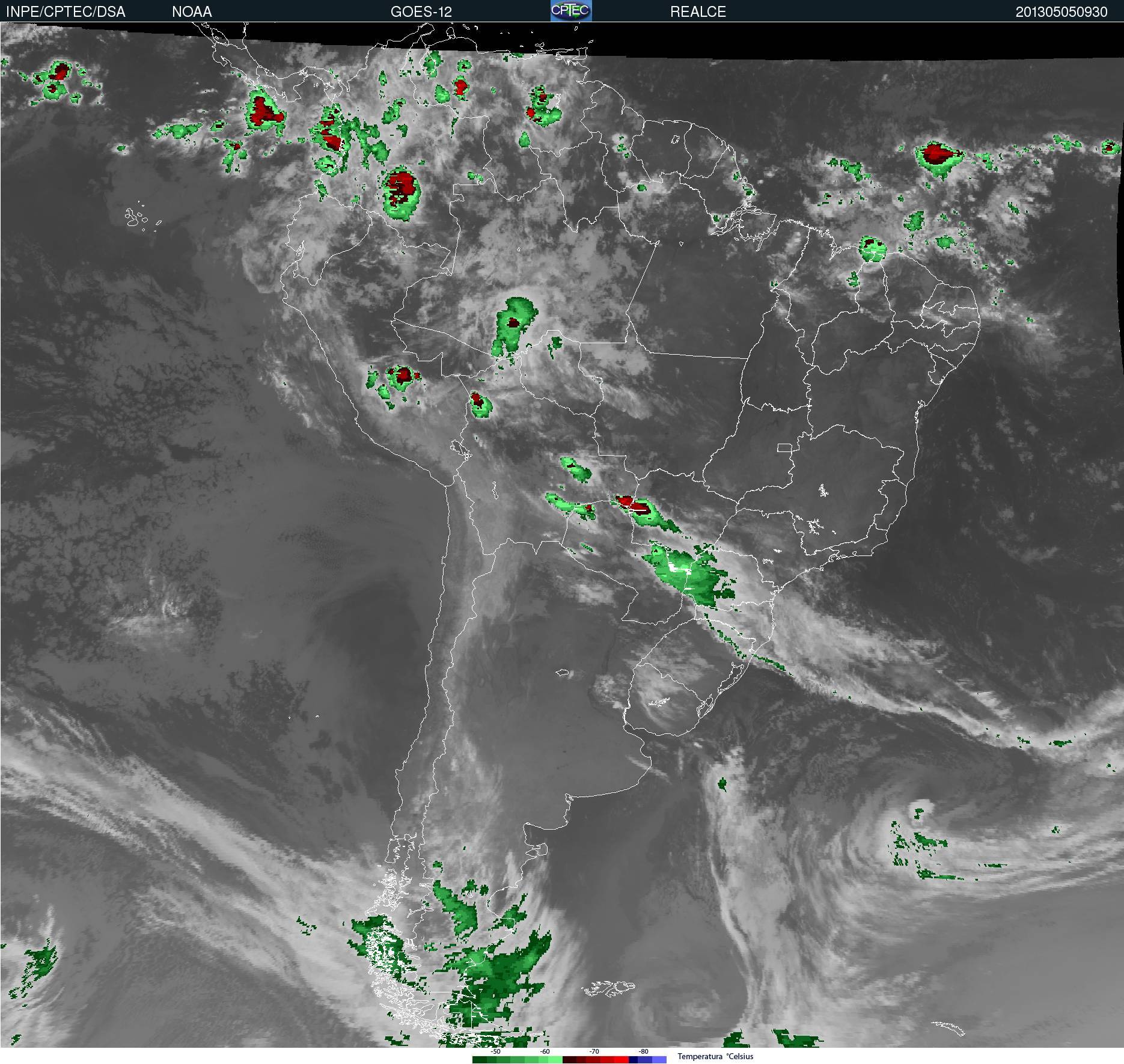Image resolution: width=1124 pixels, height=1064 pixels.
Task: Click the 201305050930 timestamp
Action: pos(1061,12)
